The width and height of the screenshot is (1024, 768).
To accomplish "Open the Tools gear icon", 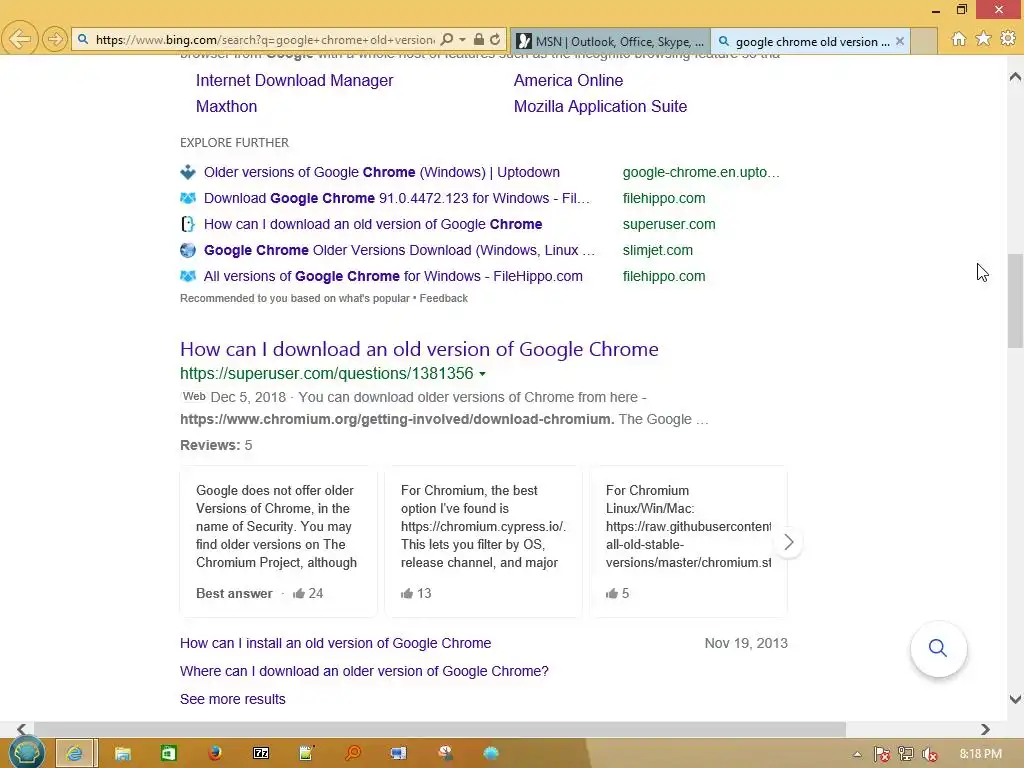I will tap(1008, 39).
